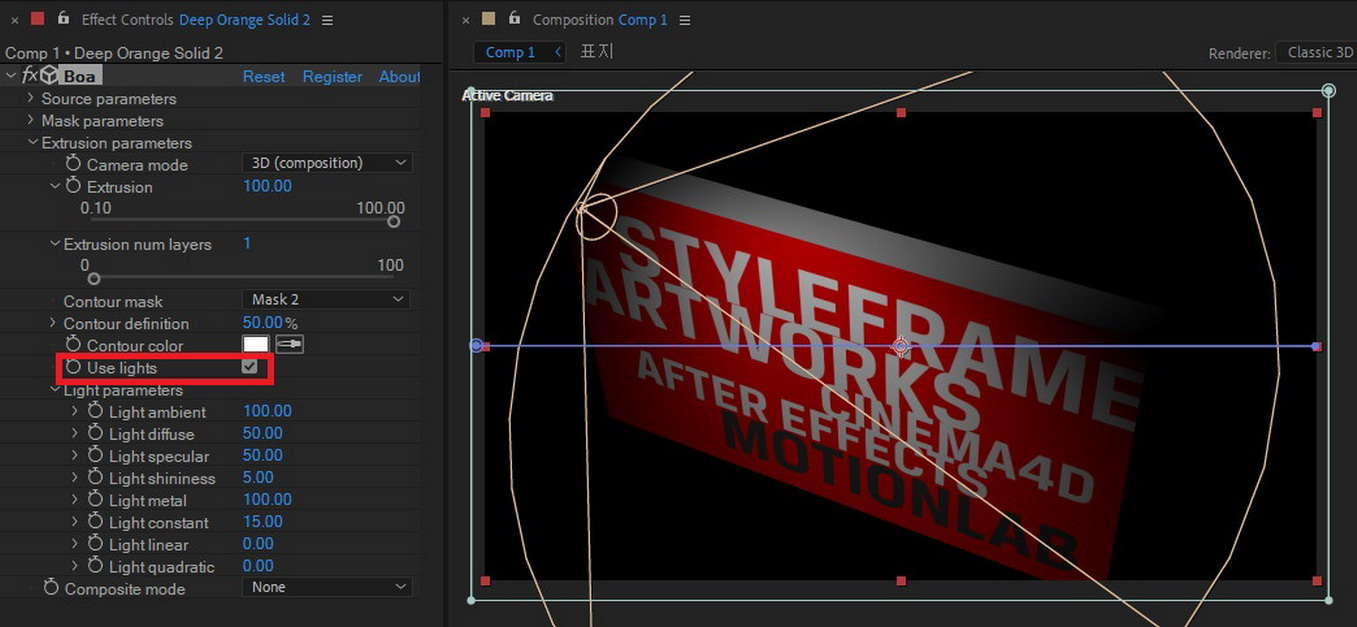This screenshot has height=627, width=1357.
Task: Click the Extrusion num layers slider handle
Action: click(94, 278)
